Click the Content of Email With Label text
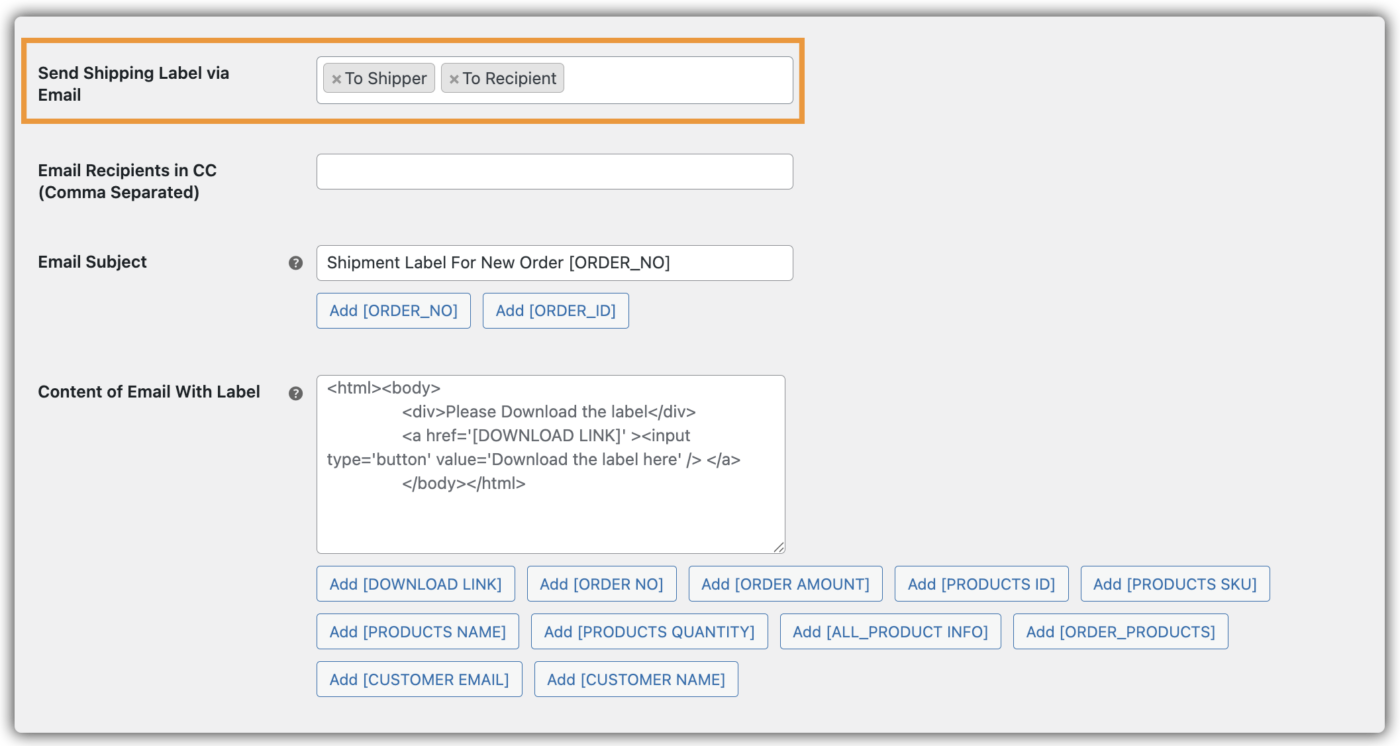Image resolution: width=1400 pixels, height=746 pixels. pyautogui.click(x=149, y=392)
